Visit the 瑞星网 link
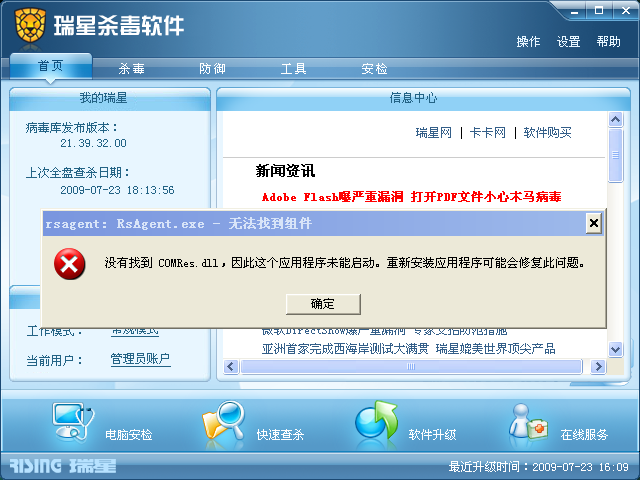The height and width of the screenshot is (480, 640). tap(433, 133)
